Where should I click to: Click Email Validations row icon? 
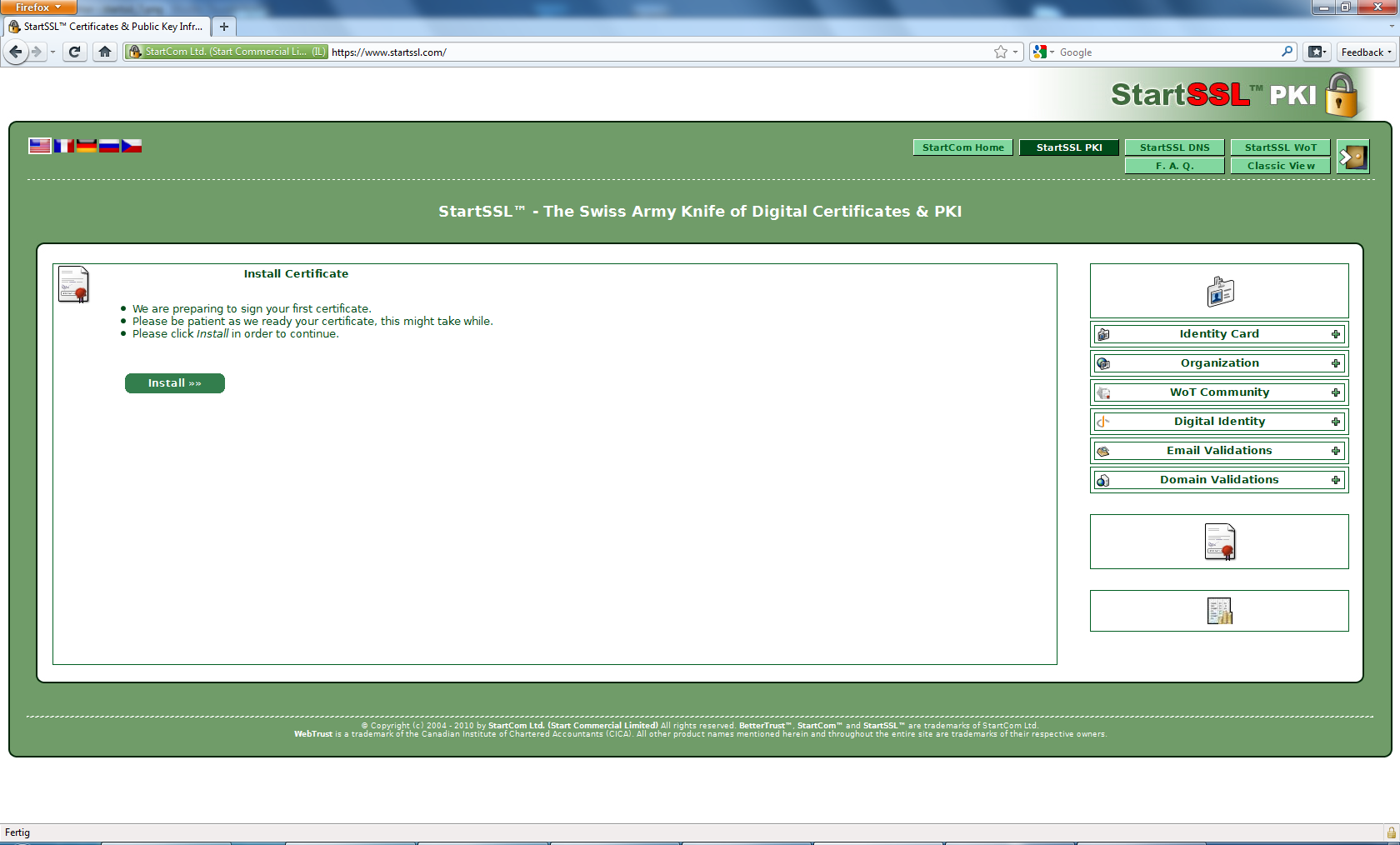point(1103,451)
